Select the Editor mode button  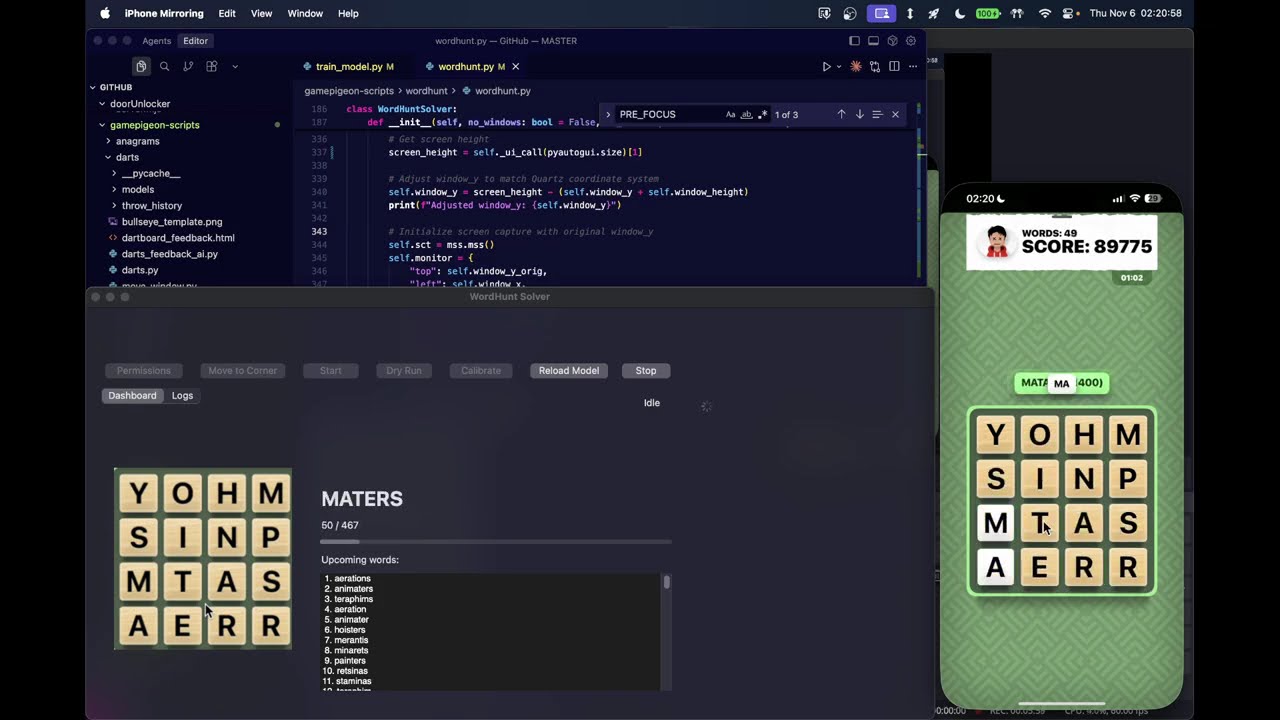pyautogui.click(x=195, y=41)
